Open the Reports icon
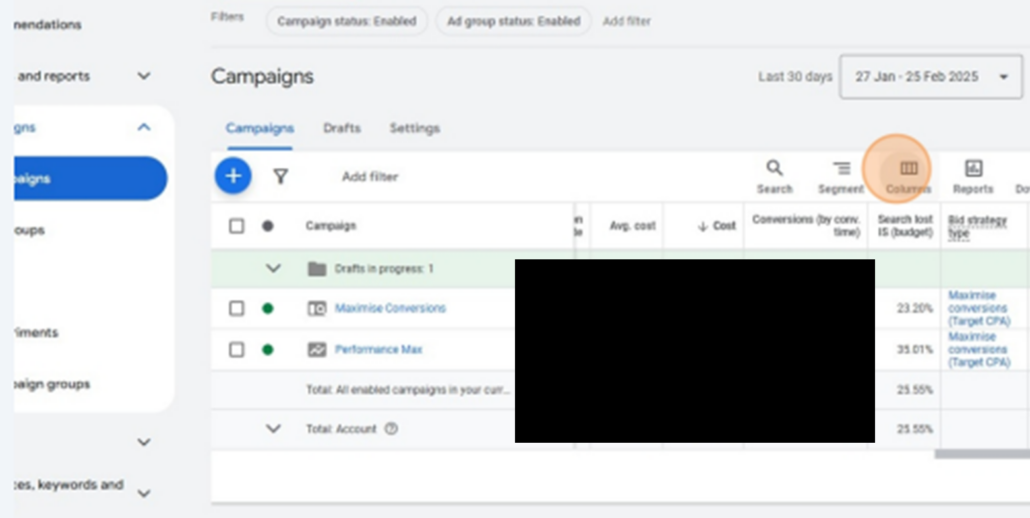 pos(973,169)
